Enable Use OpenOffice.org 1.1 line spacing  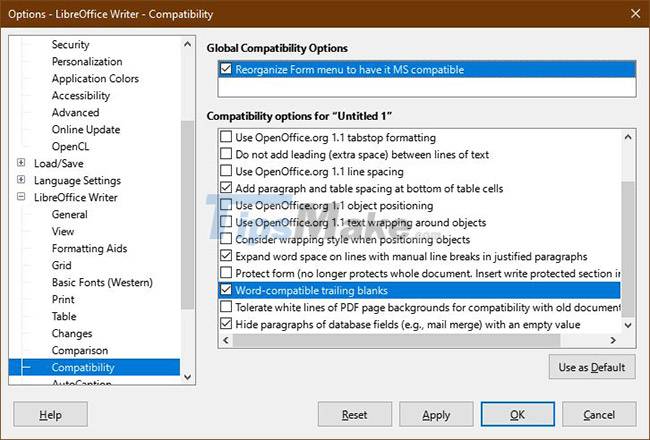click(x=226, y=171)
